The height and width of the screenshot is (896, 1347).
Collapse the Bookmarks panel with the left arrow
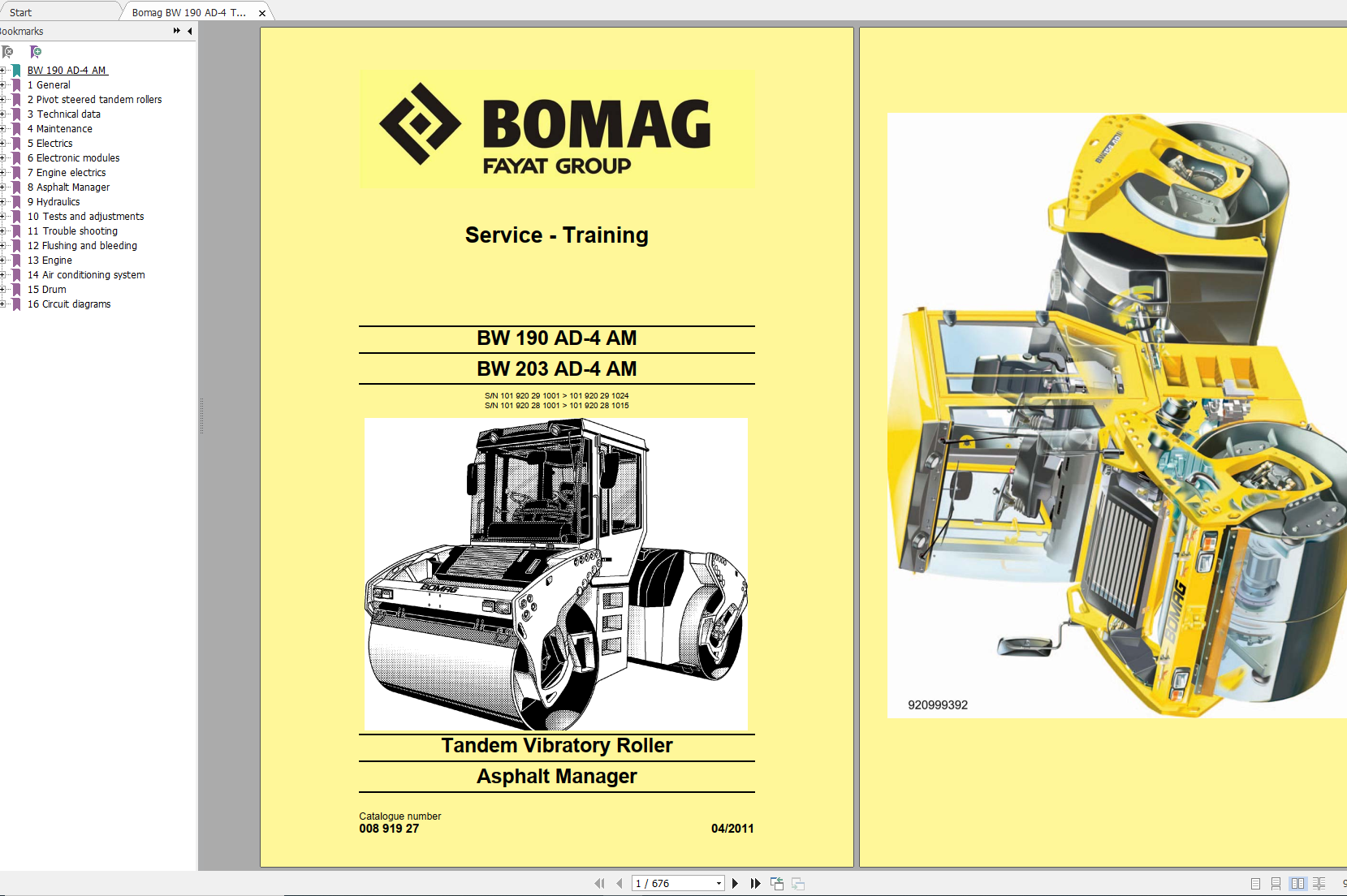point(190,31)
